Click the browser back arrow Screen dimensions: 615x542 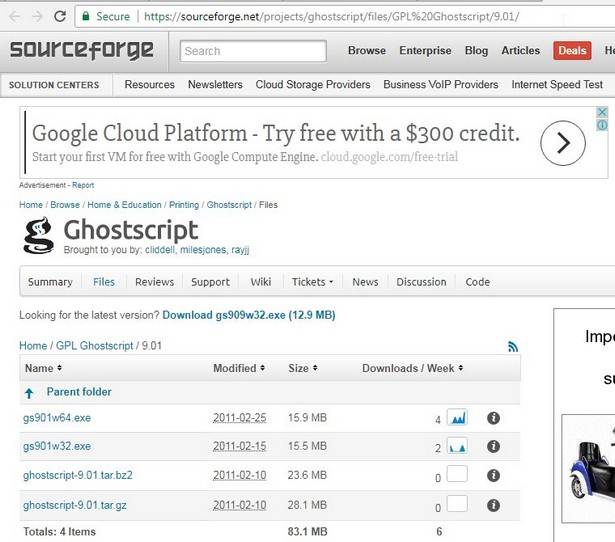point(15,16)
